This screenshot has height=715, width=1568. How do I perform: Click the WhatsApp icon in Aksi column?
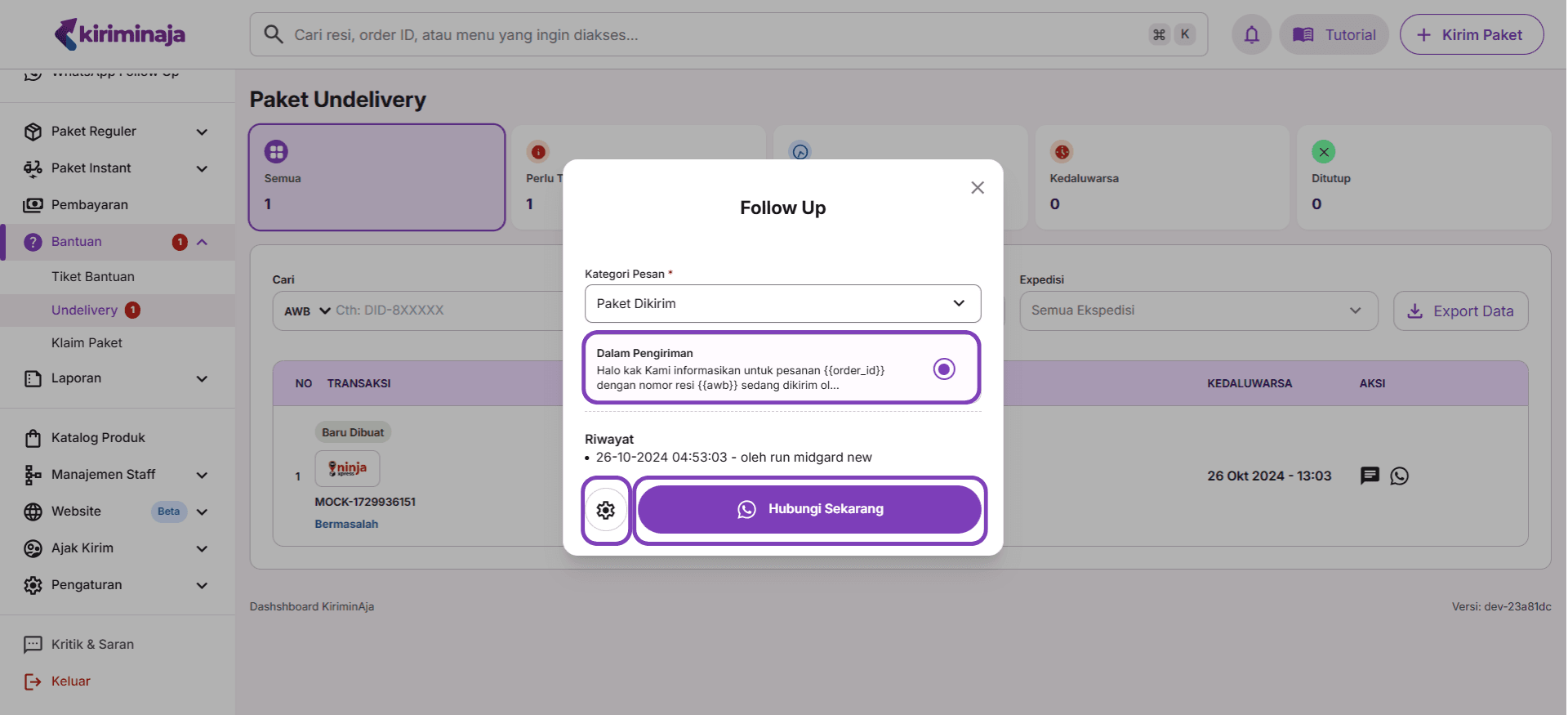tap(1399, 476)
